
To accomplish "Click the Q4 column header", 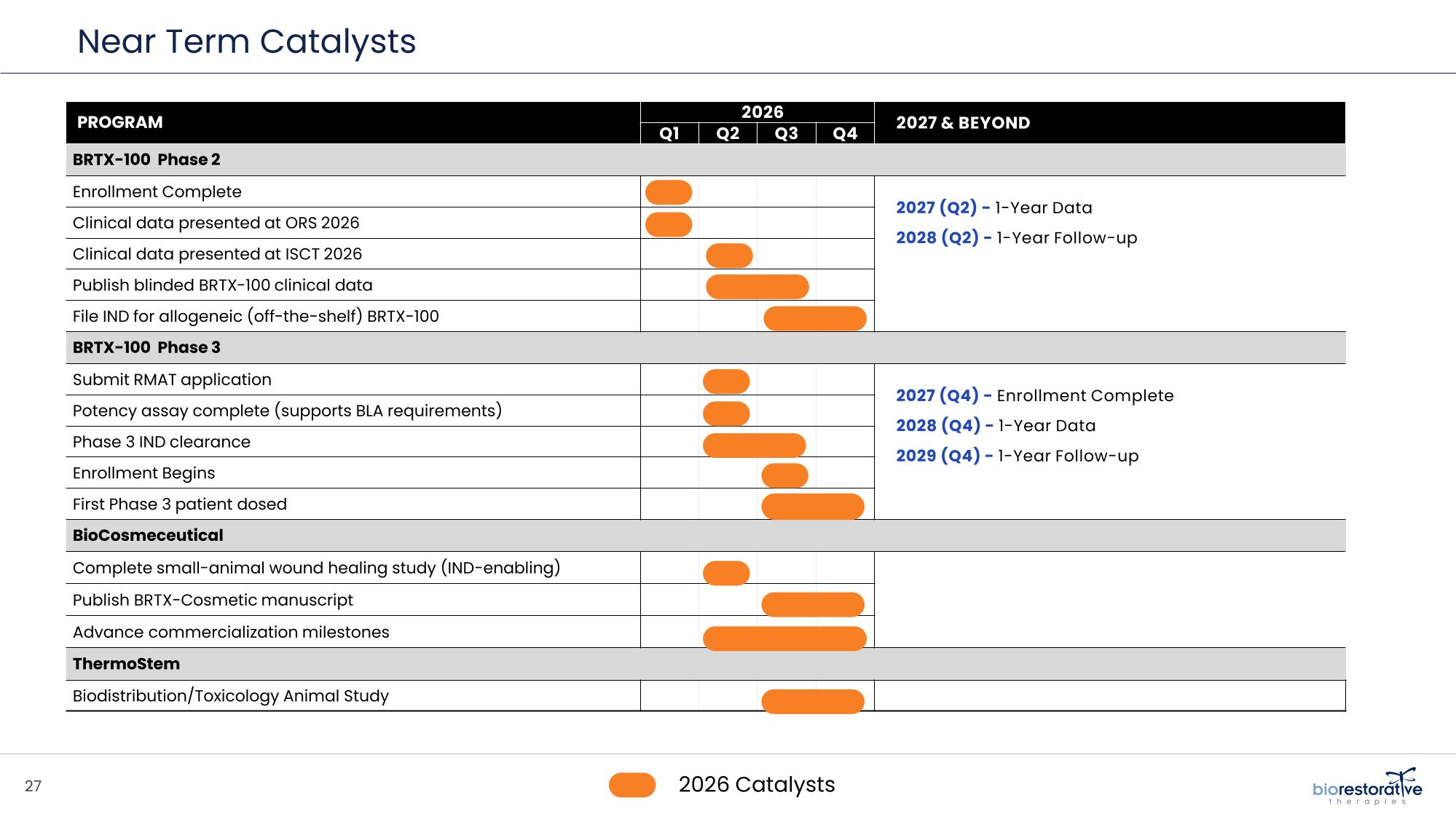I will point(845,133).
